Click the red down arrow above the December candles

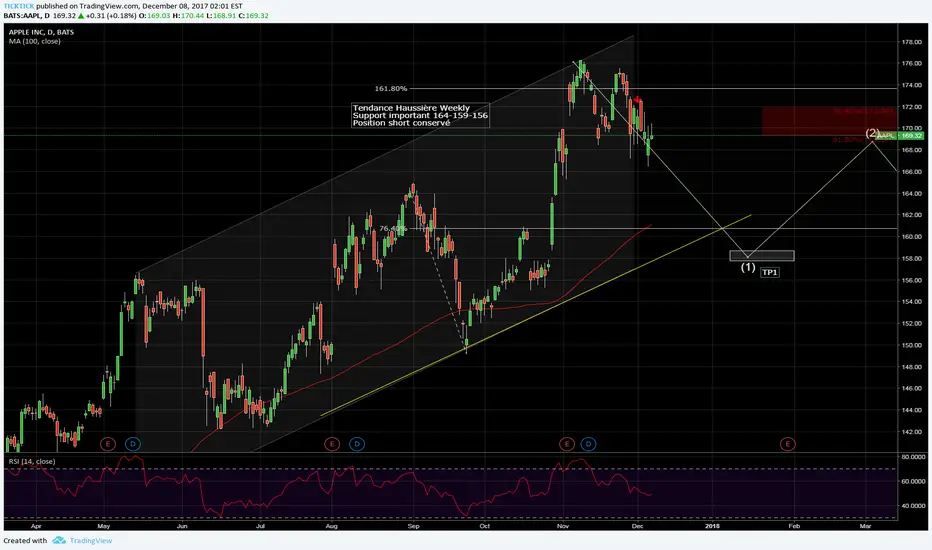coord(637,99)
